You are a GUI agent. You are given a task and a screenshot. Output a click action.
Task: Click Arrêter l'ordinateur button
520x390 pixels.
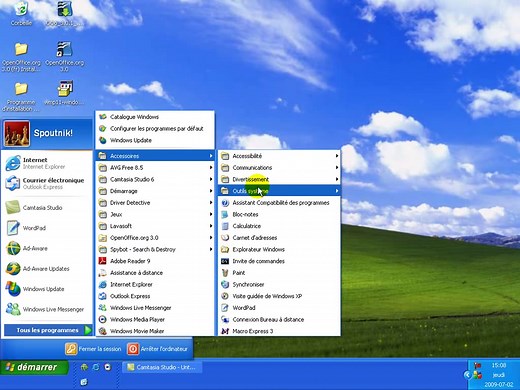(158, 349)
